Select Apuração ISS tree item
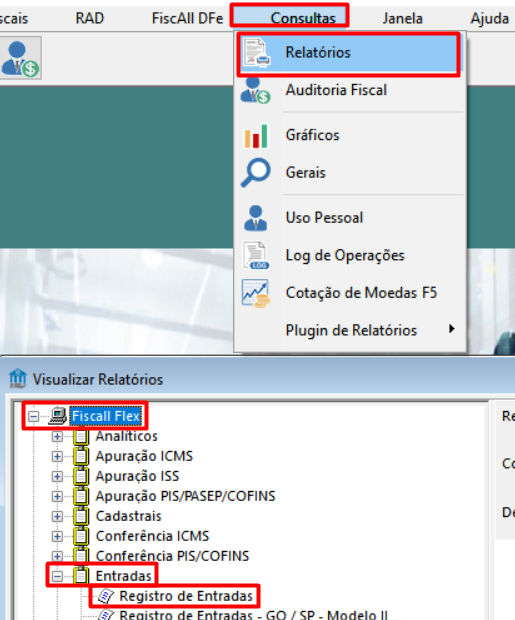The width and height of the screenshot is (515, 620). point(137,476)
